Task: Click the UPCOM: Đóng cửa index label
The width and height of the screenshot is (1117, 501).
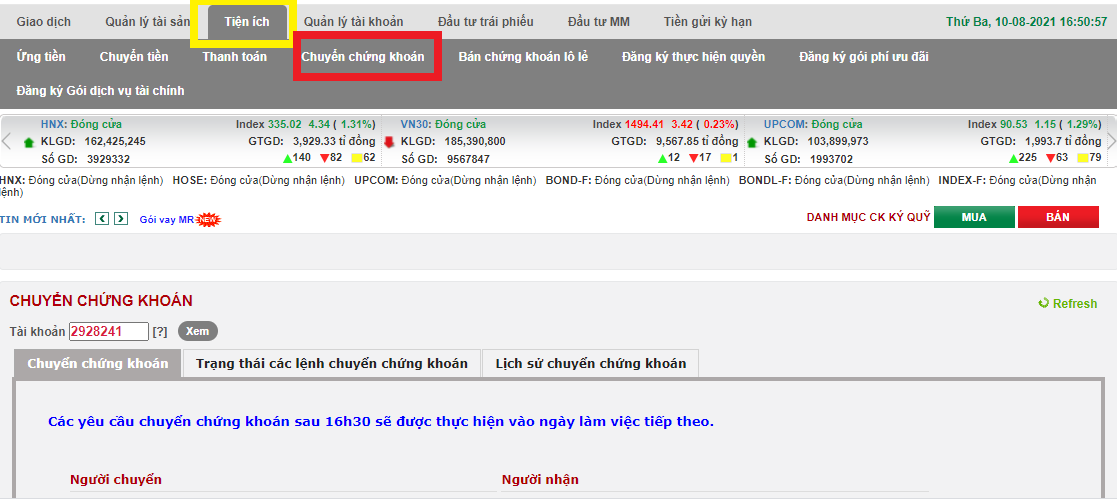Action: 813,125
